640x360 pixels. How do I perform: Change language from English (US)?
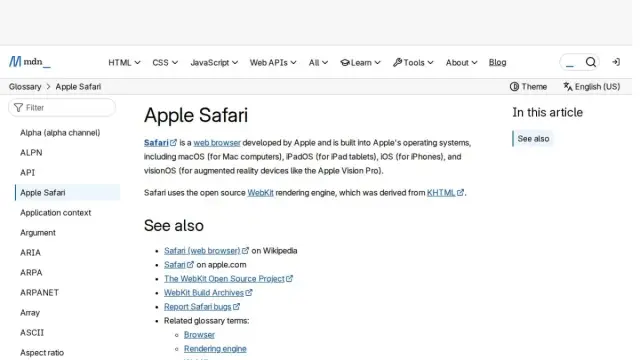[591, 87]
